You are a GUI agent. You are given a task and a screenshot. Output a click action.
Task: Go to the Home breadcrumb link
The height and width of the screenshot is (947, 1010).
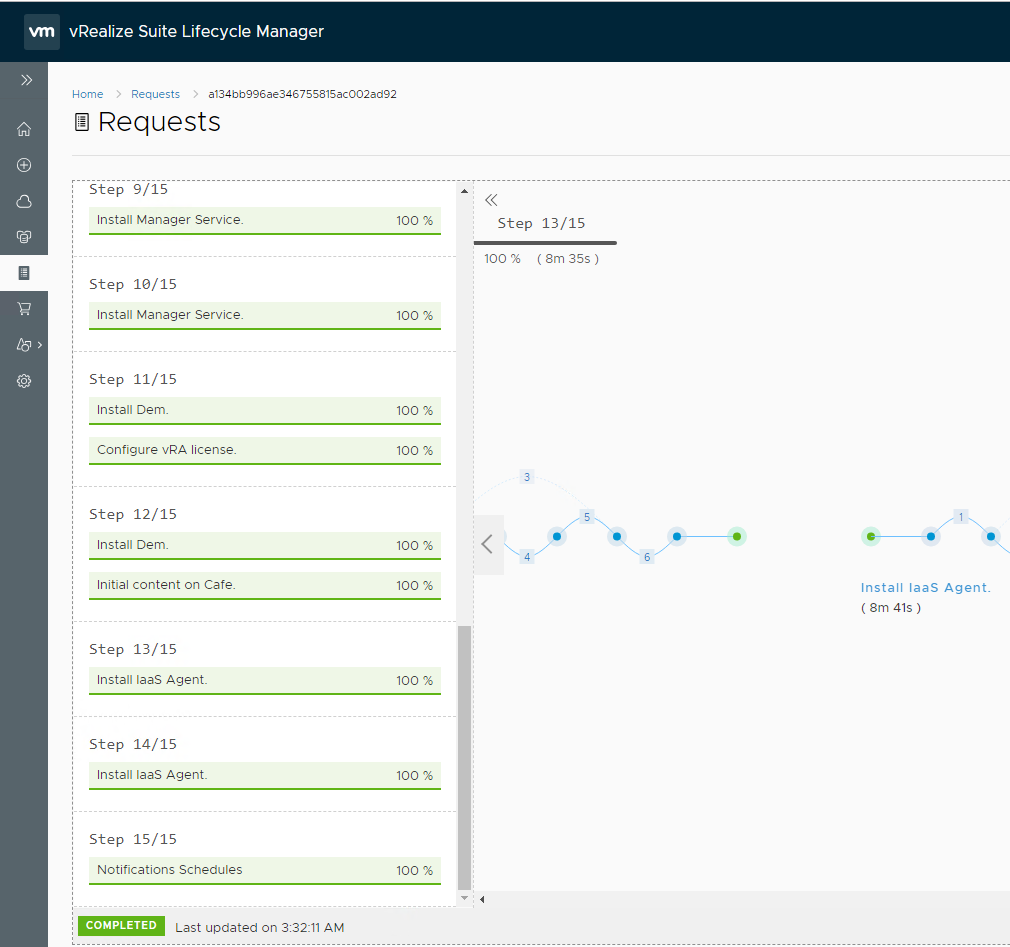87,94
